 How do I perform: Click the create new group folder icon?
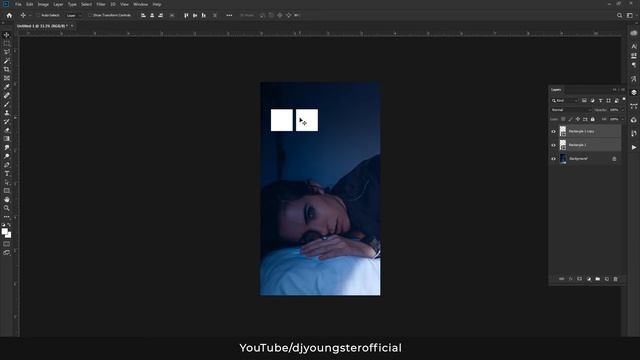[598, 279]
